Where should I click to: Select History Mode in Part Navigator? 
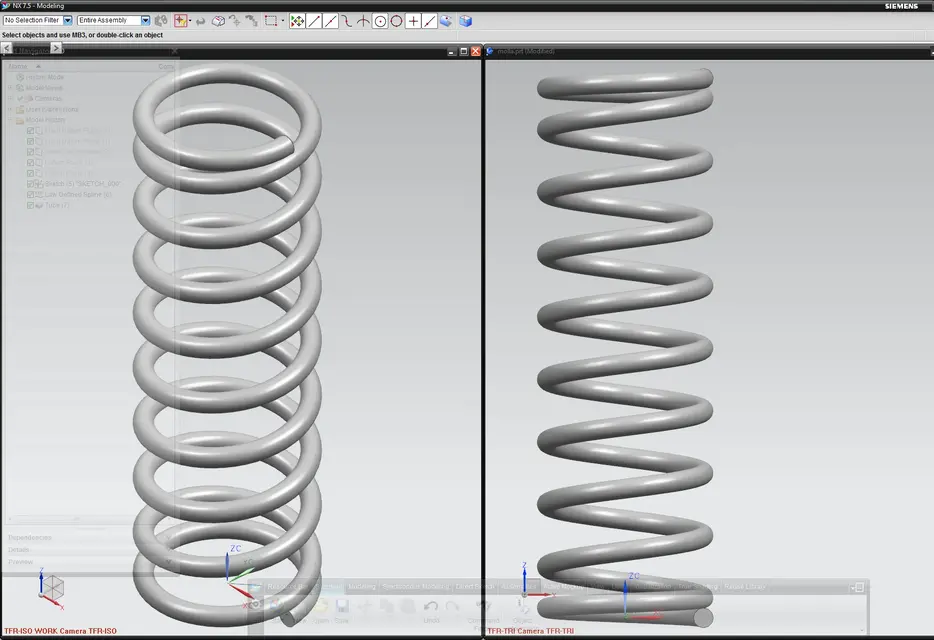[x=45, y=77]
